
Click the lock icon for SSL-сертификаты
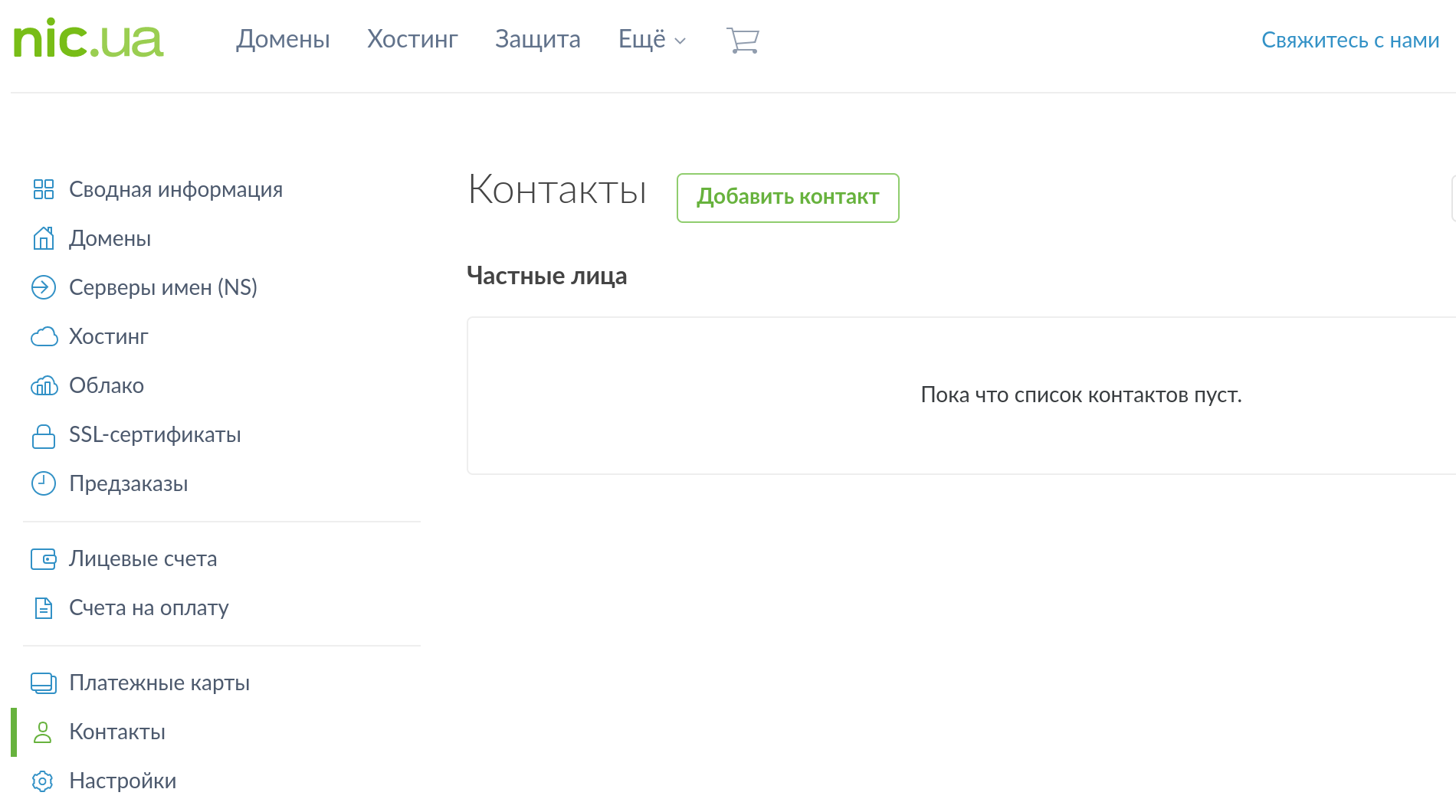coord(44,435)
